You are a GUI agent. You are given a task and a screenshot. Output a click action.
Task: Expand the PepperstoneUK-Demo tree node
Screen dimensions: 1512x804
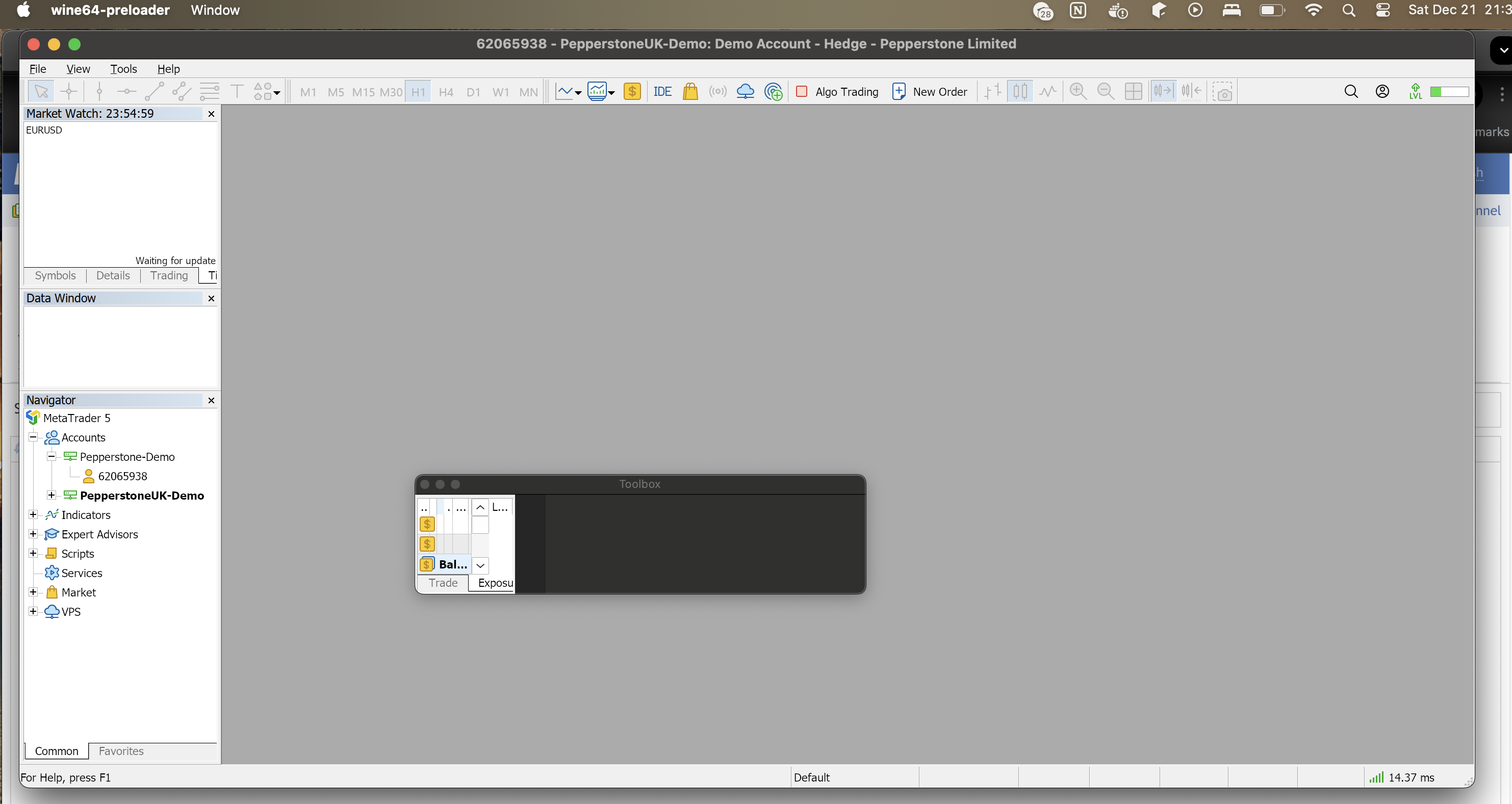tap(52, 496)
